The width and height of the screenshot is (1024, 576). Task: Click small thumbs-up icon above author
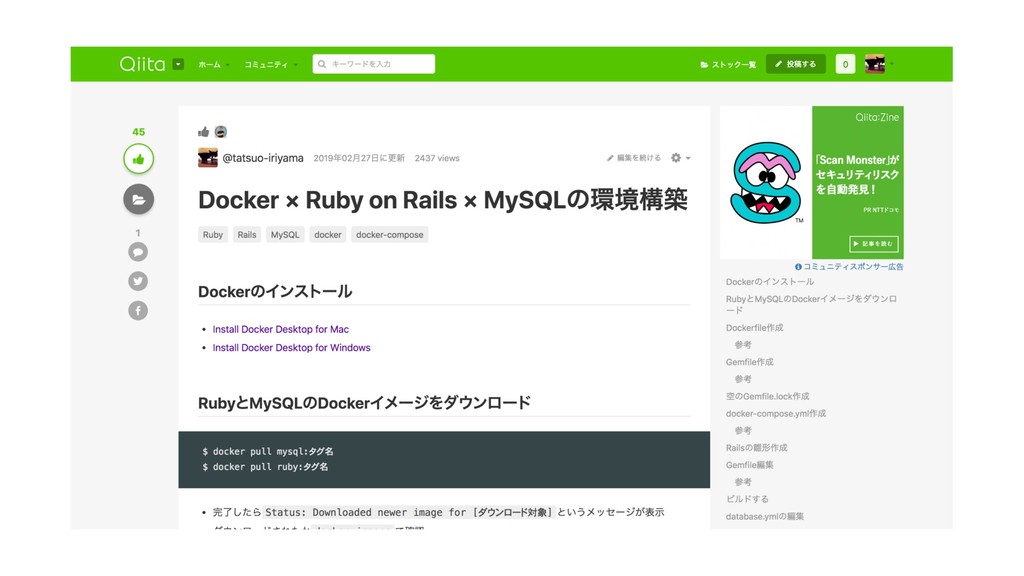click(x=204, y=132)
